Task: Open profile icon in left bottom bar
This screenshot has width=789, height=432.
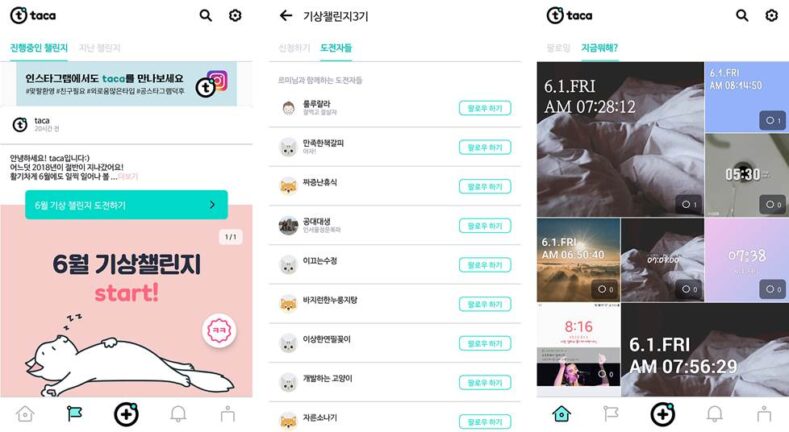Action: coord(227,414)
